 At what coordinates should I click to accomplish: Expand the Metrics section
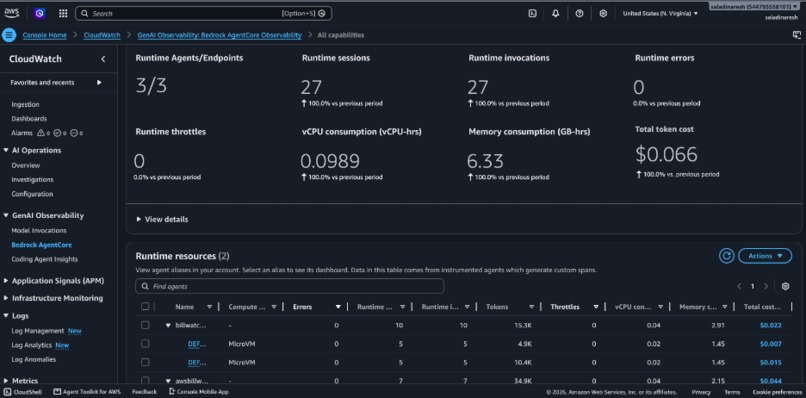[x=6, y=381]
